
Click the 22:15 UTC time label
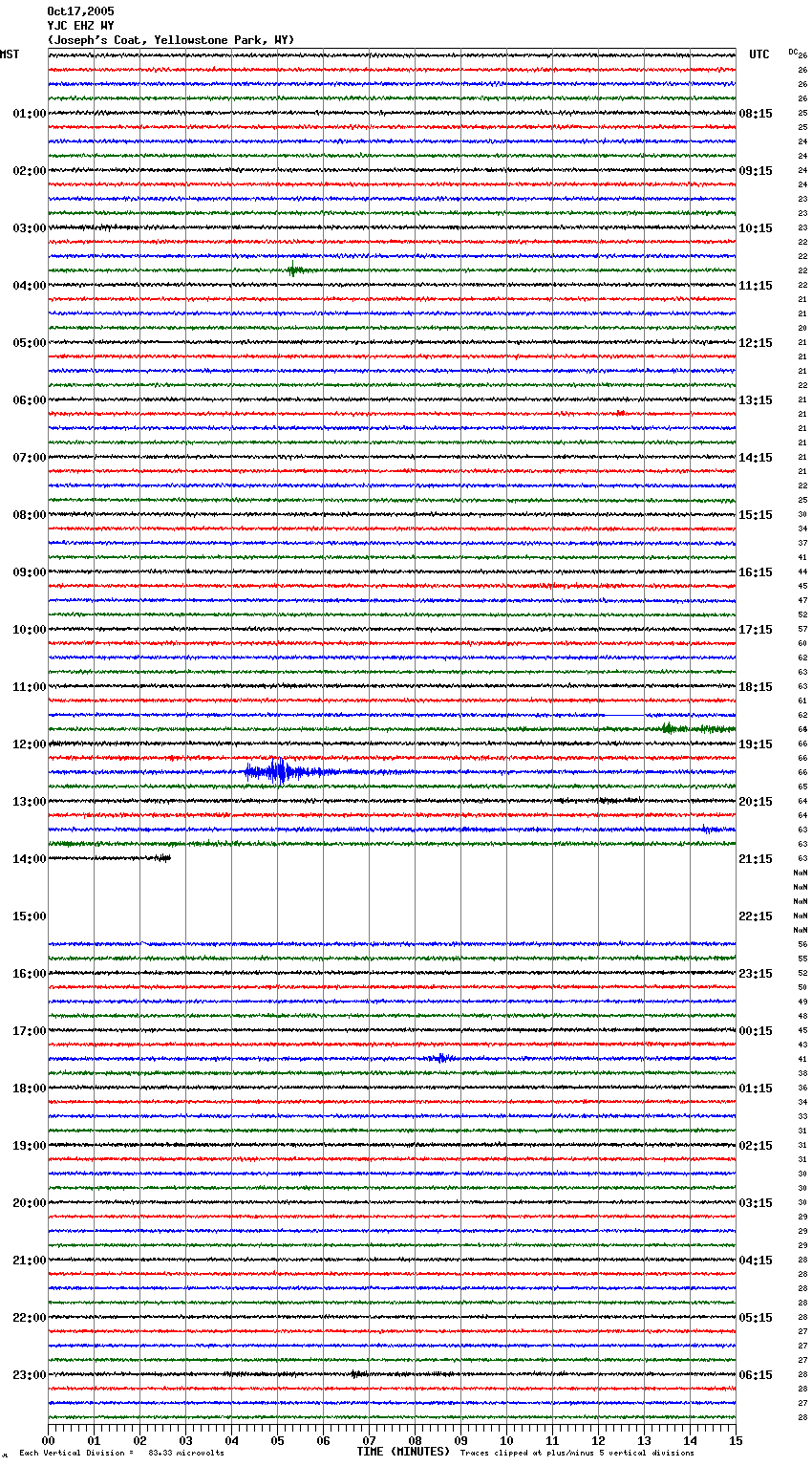[x=756, y=916]
